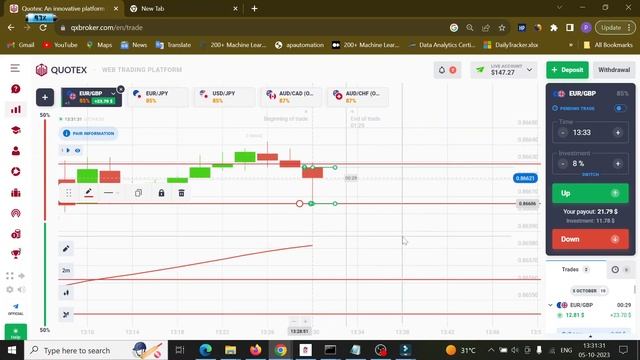Open the pie chart analytics sidebar icon
This screenshot has height=360, width=640.
click(x=16, y=171)
